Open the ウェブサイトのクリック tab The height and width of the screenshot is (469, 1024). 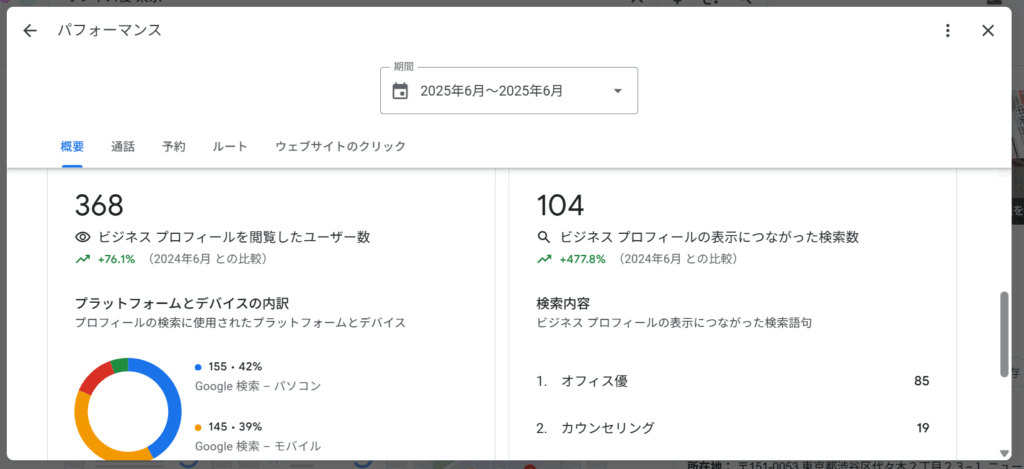[340, 146]
